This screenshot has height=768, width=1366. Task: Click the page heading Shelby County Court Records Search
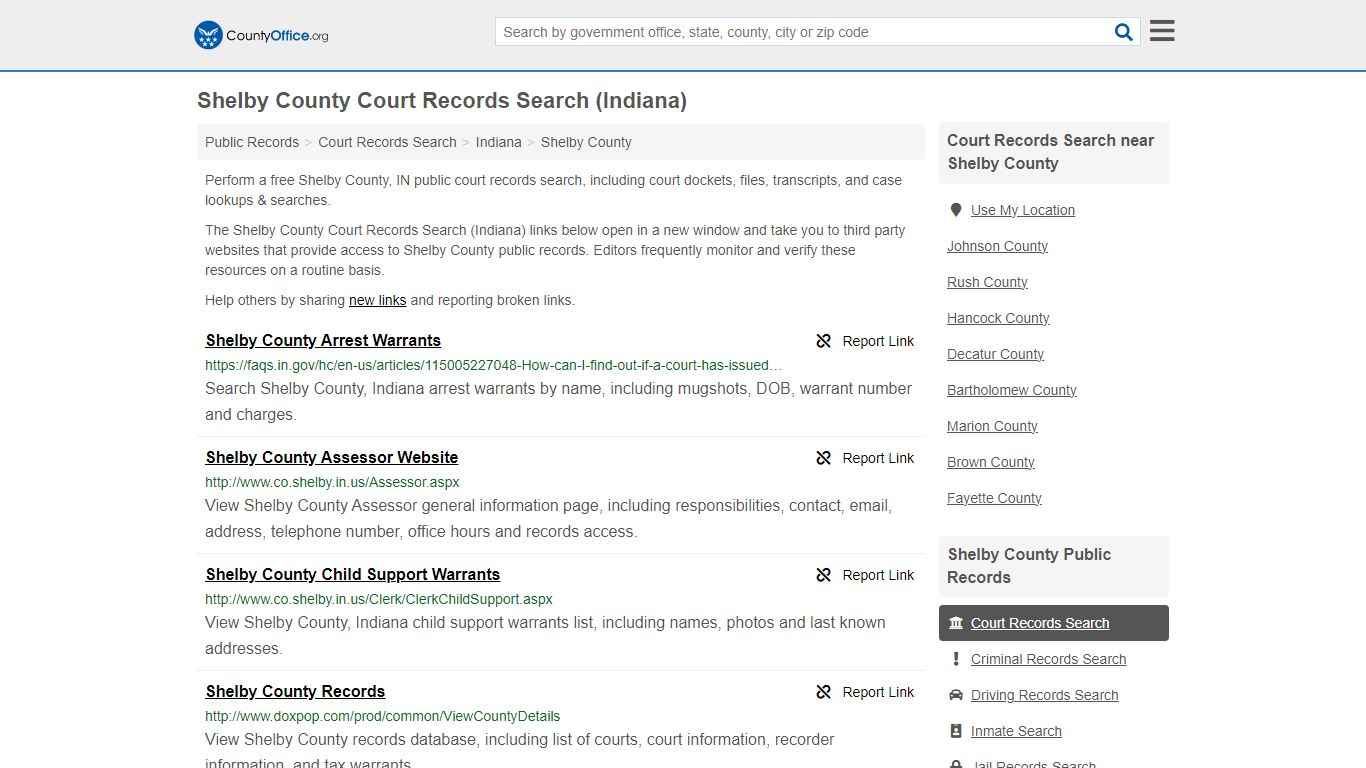(x=442, y=101)
